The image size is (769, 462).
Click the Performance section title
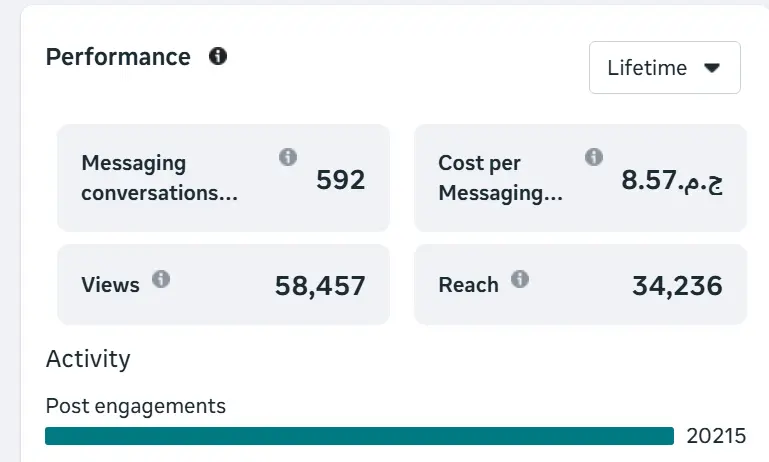point(118,57)
